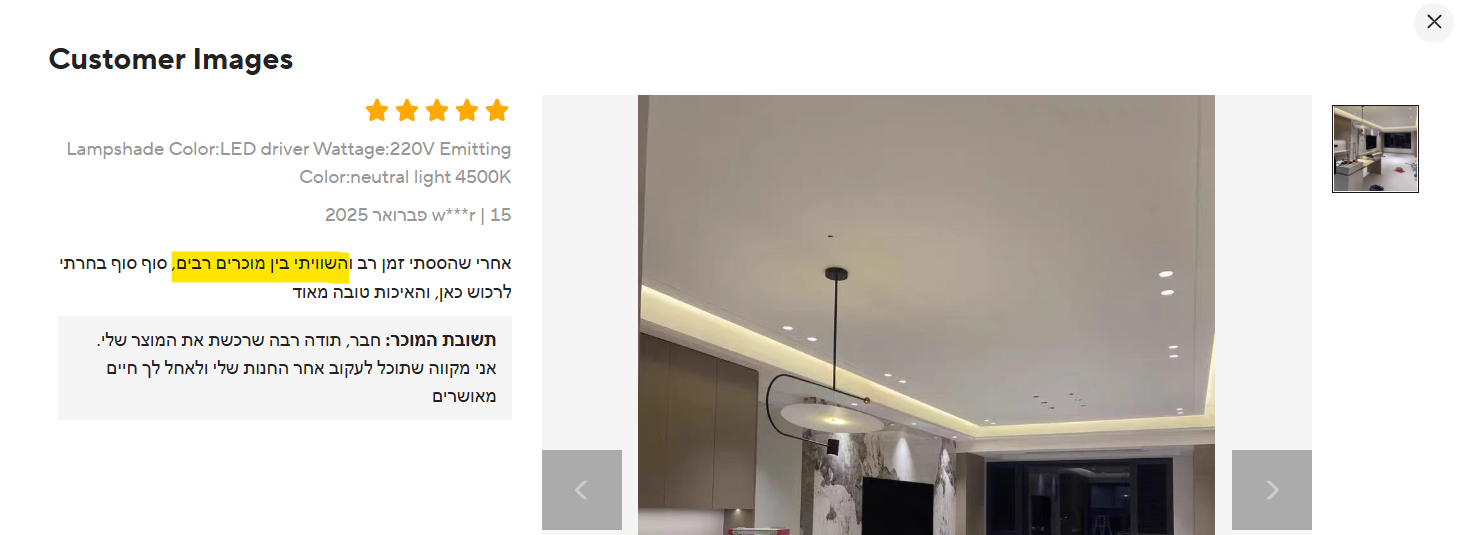
Task: Click the television in the photo
Action: 898,505
